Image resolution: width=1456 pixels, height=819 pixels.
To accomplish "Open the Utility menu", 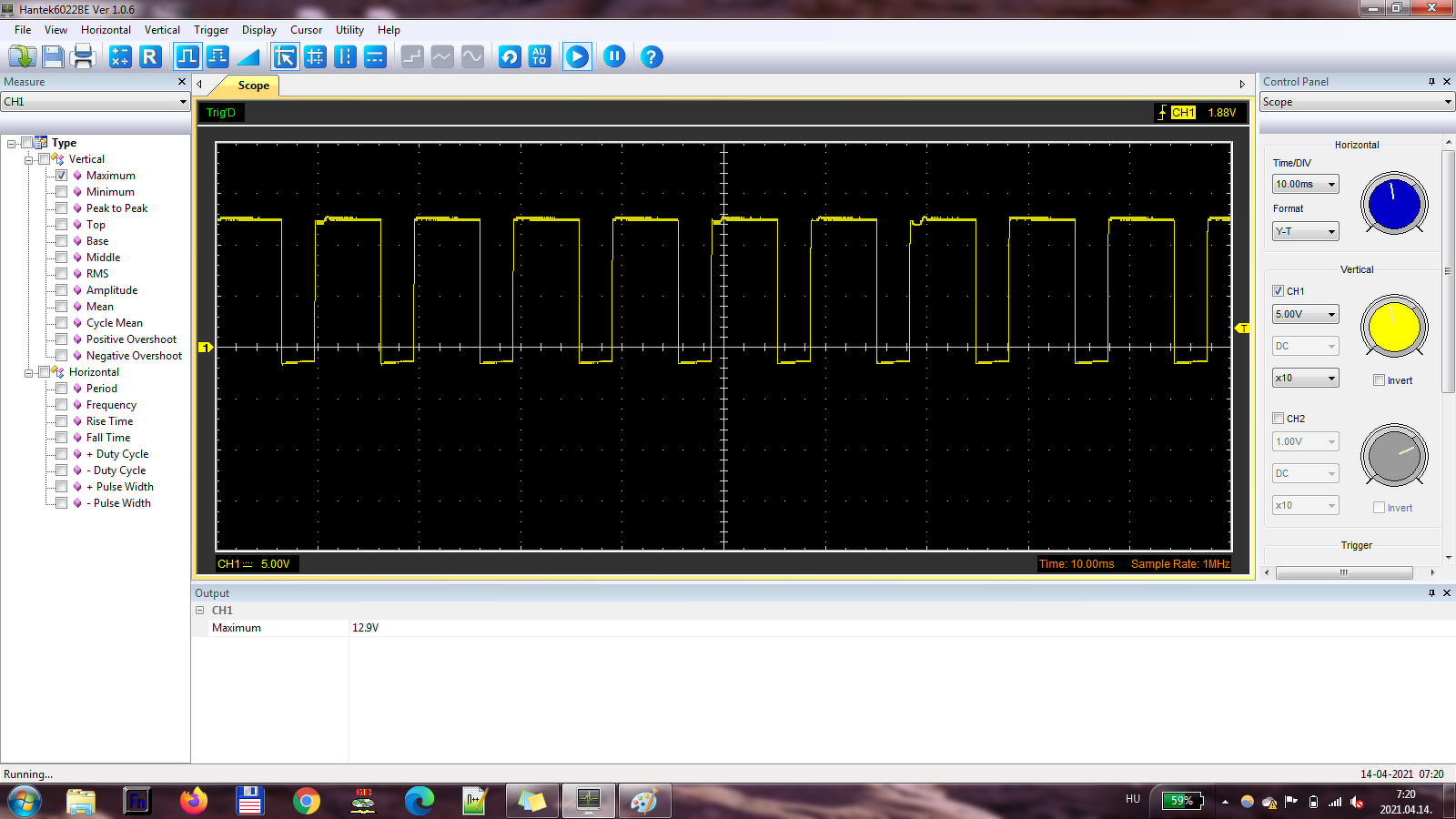I will click(x=349, y=30).
